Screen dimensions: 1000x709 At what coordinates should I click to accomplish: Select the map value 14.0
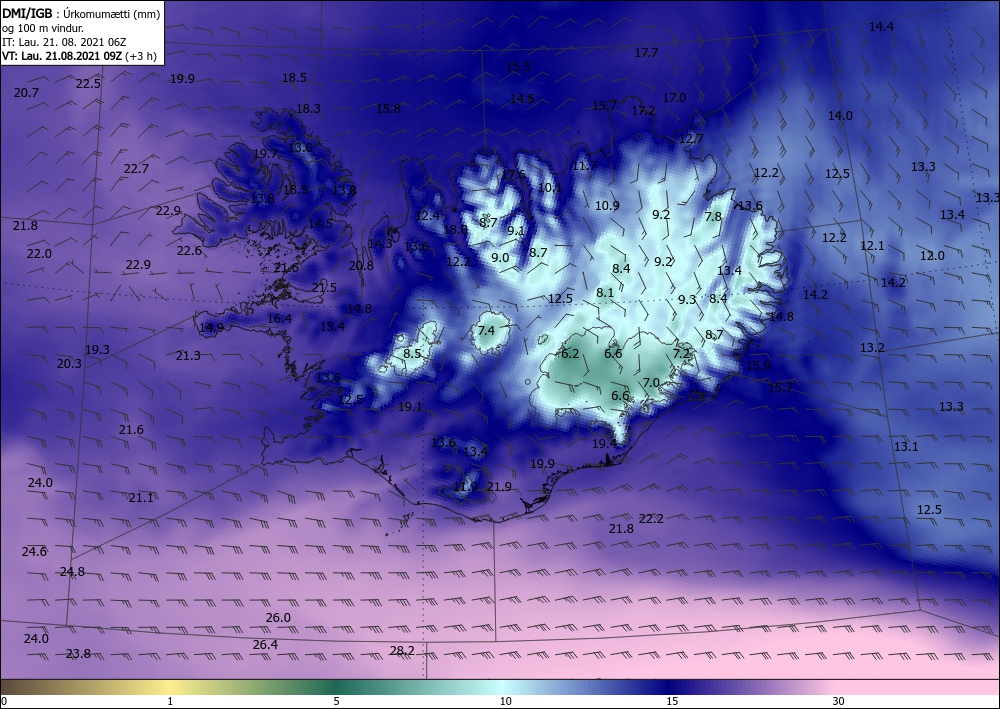point(840,115)
